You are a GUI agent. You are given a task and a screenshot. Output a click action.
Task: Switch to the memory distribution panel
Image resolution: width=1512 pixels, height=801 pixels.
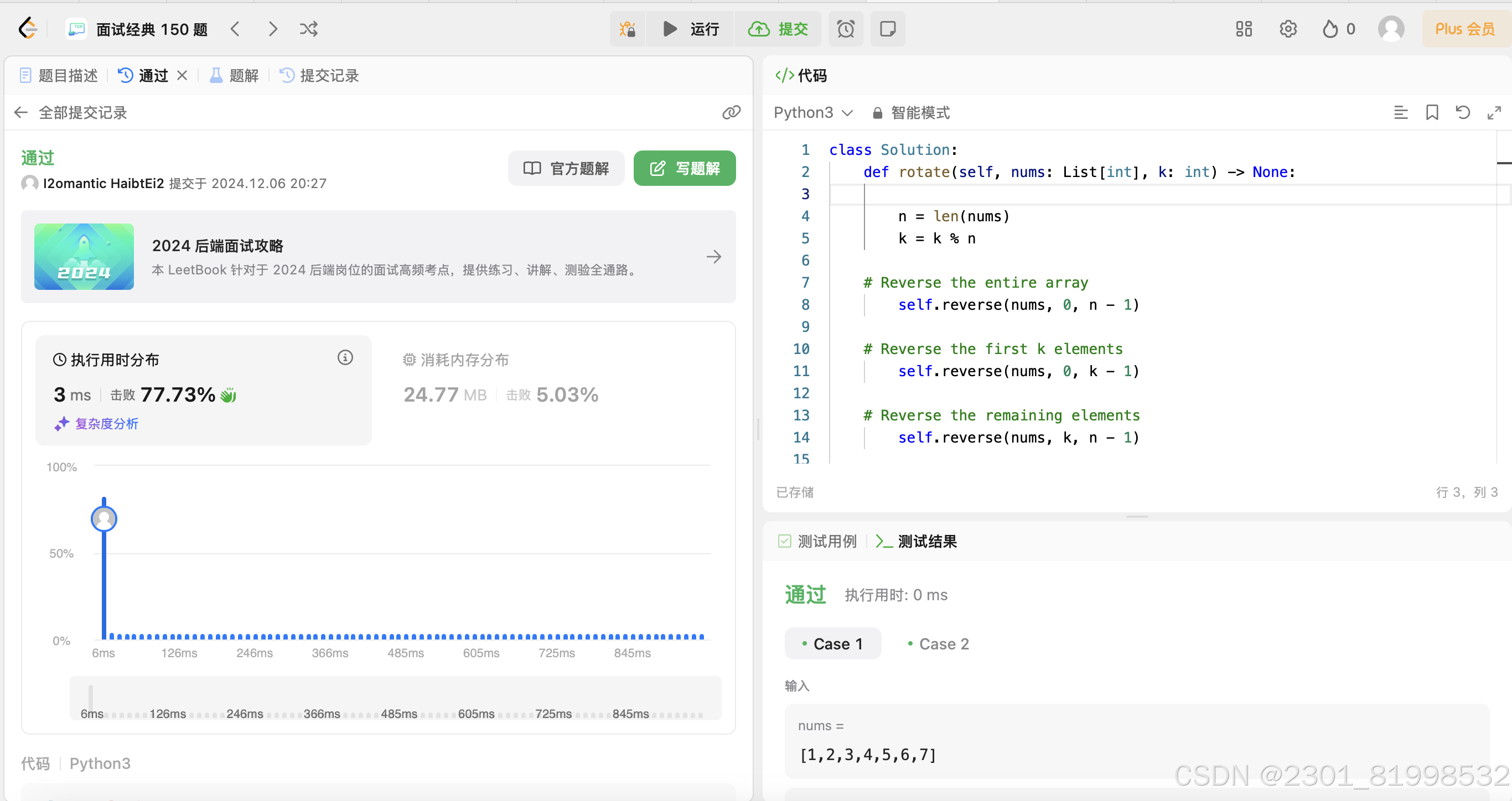(x=456, y=360)
